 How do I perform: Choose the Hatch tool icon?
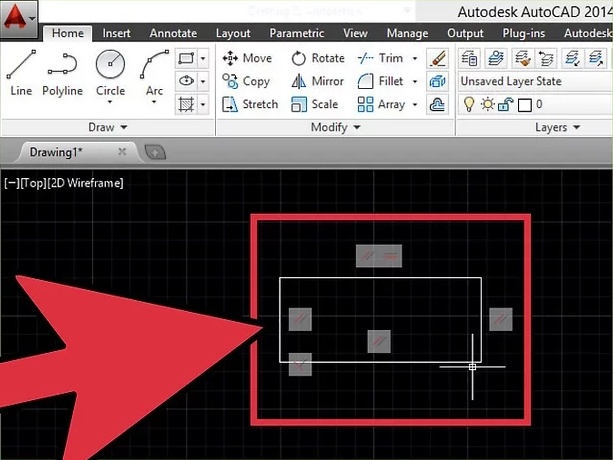[186, 104]
